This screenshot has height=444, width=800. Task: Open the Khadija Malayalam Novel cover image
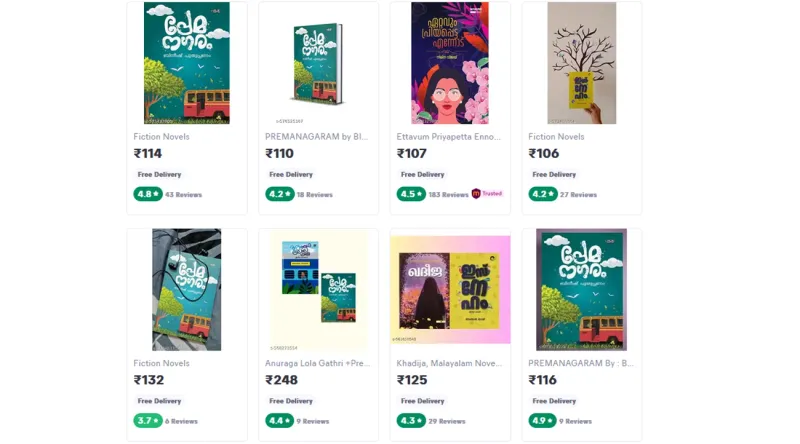coord(450,289)
